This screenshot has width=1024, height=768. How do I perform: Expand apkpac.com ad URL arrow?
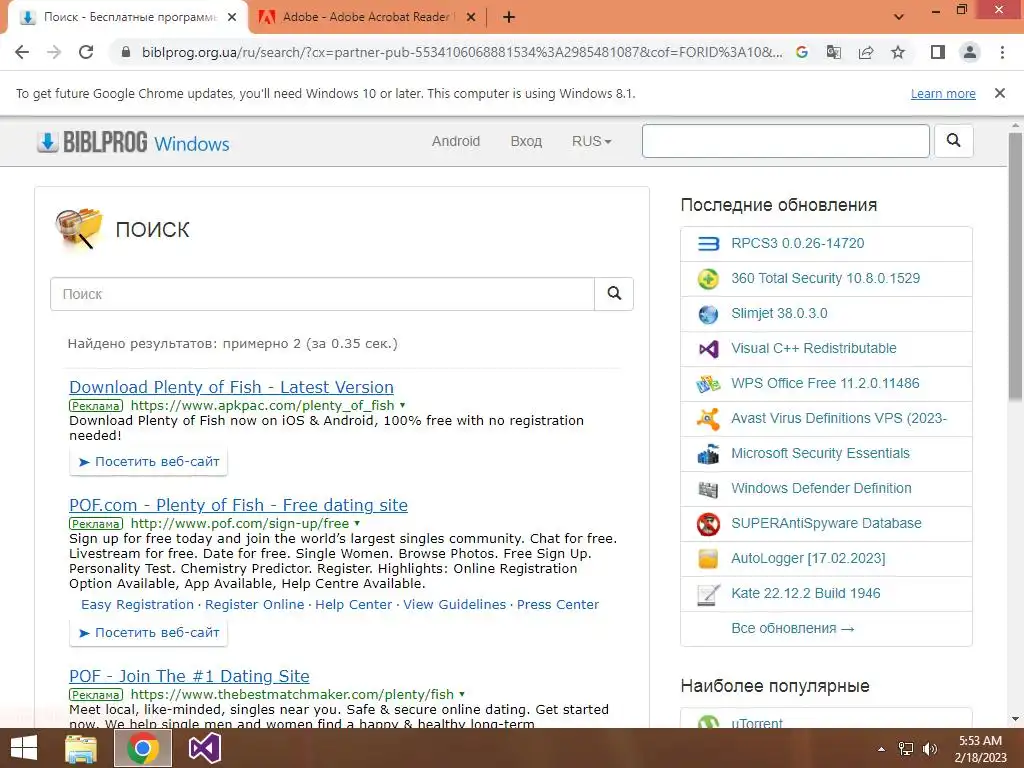coord(402,406)
